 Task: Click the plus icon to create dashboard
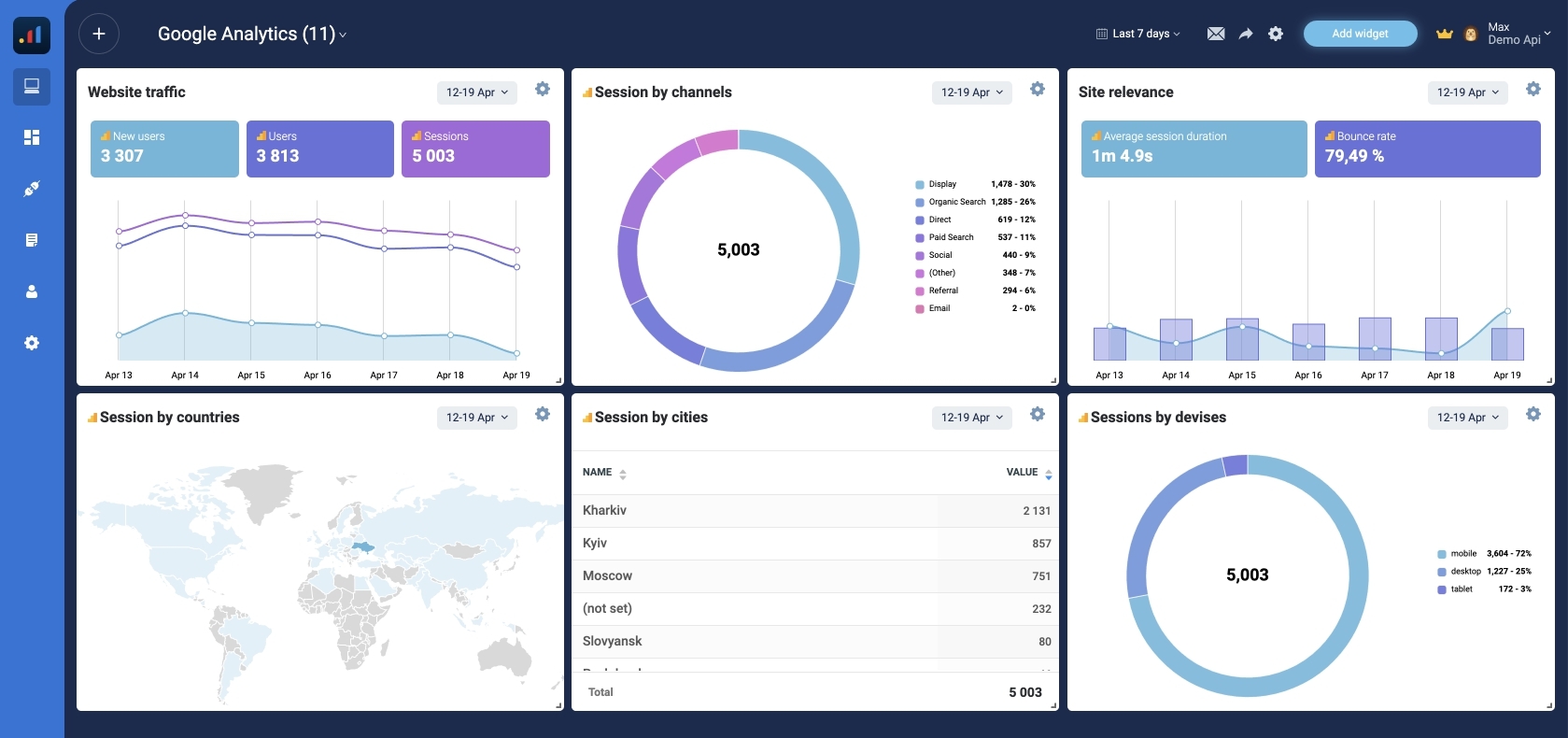tap(99, 35)
